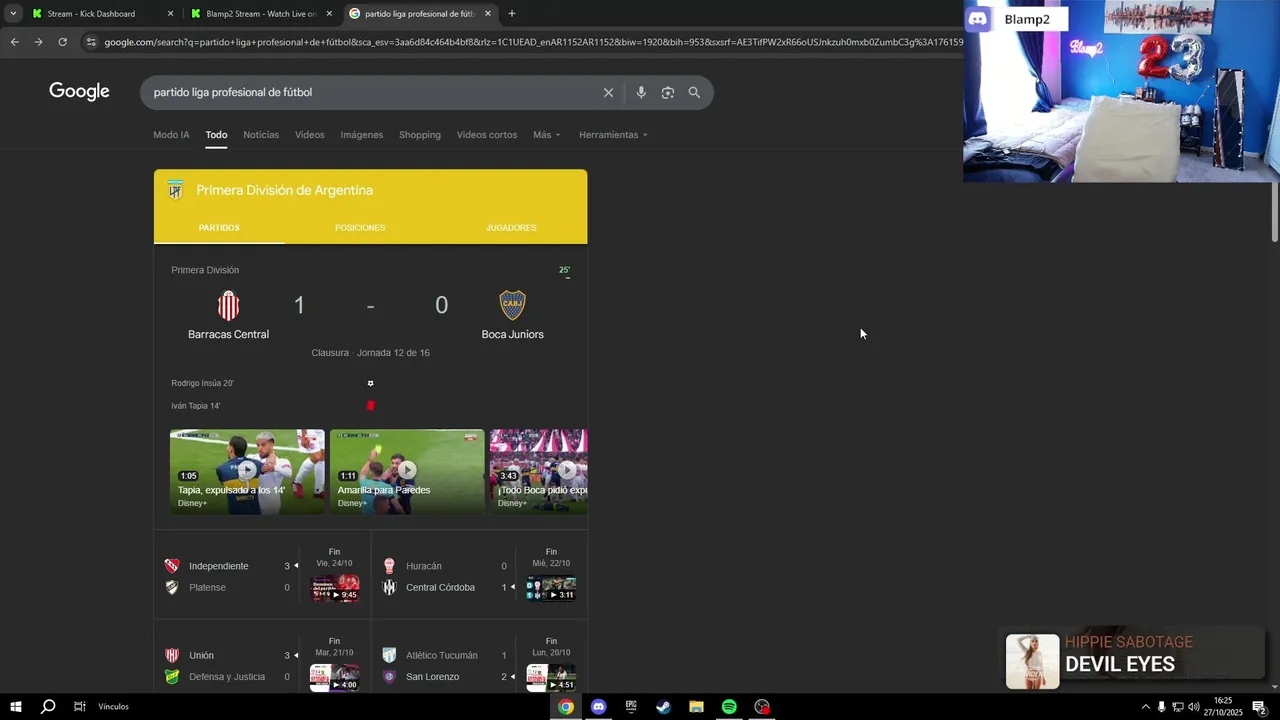Viewport: 1280px width, 720px height.
Task: Click the address bar URL
Action: 532,42
